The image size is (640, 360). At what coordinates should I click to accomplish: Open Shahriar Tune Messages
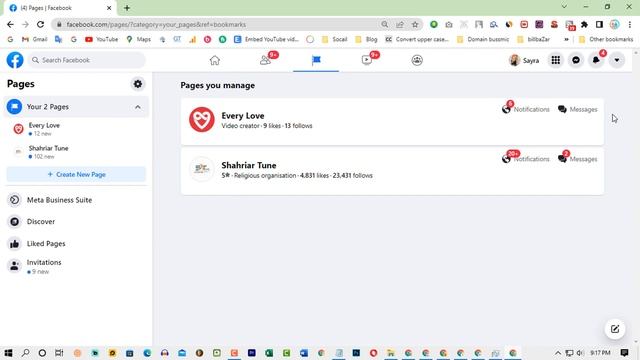coord(578,159)
